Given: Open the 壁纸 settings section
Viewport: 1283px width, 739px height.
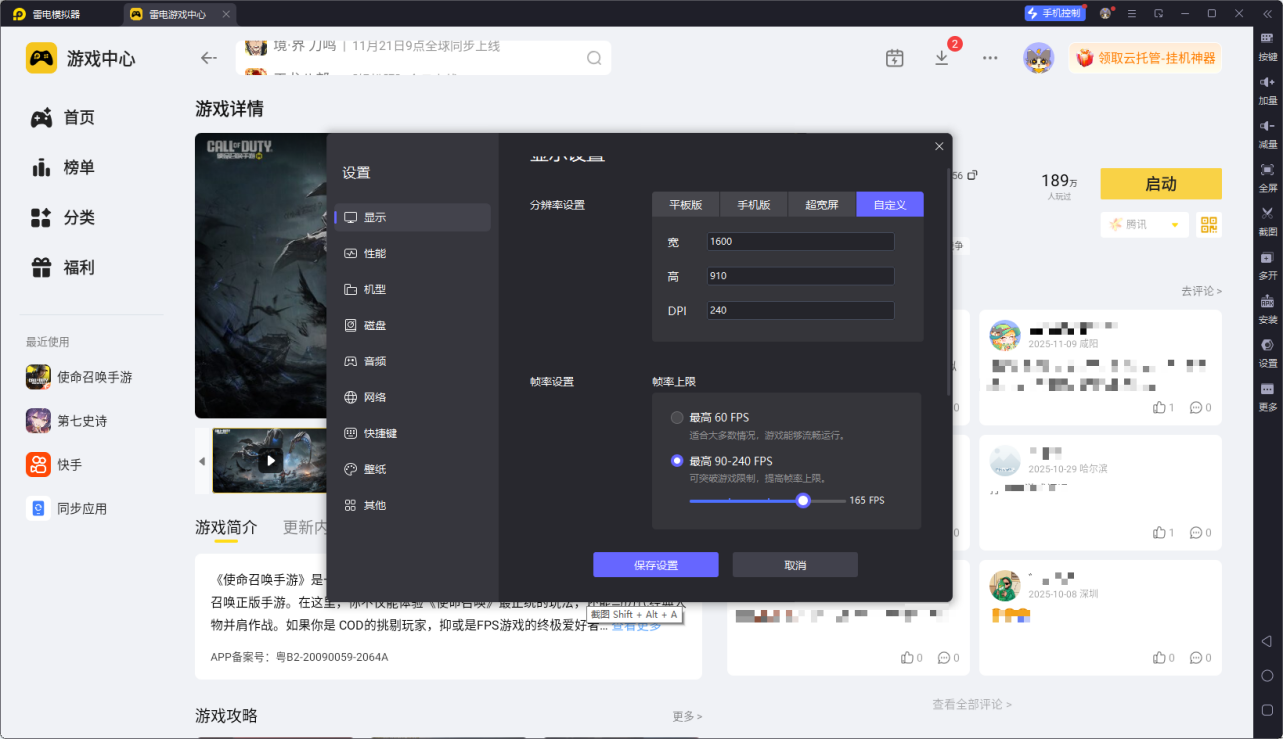Looking at the screenshot, I should click(413, 469).
